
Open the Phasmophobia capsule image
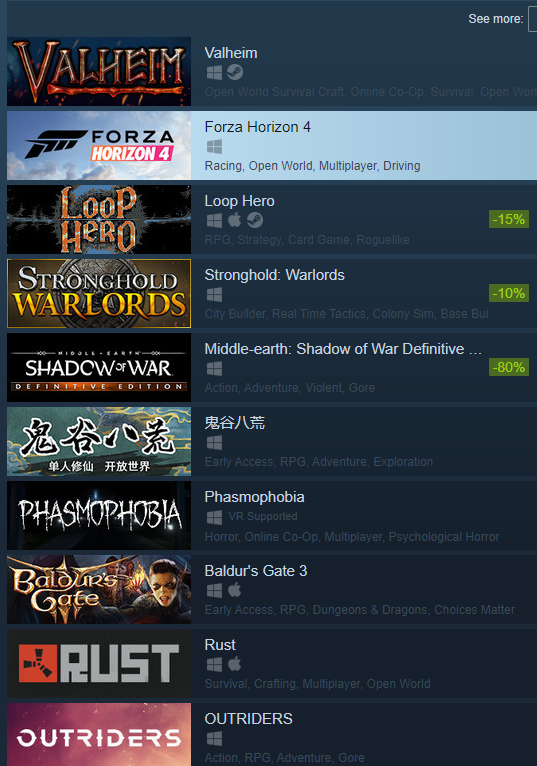pyautogui.click(x=99, y=515)
